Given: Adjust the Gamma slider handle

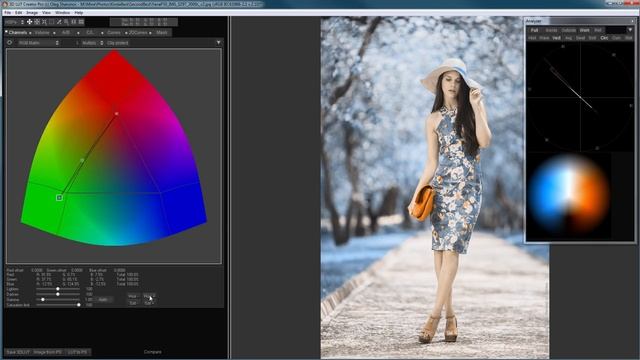Looking at the screenshot, I should 43,300.
